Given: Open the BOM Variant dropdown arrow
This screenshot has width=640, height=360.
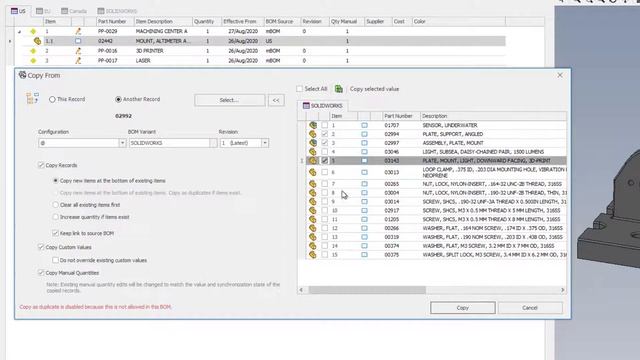Looking at the screenshot, I should tap(213, 143).
